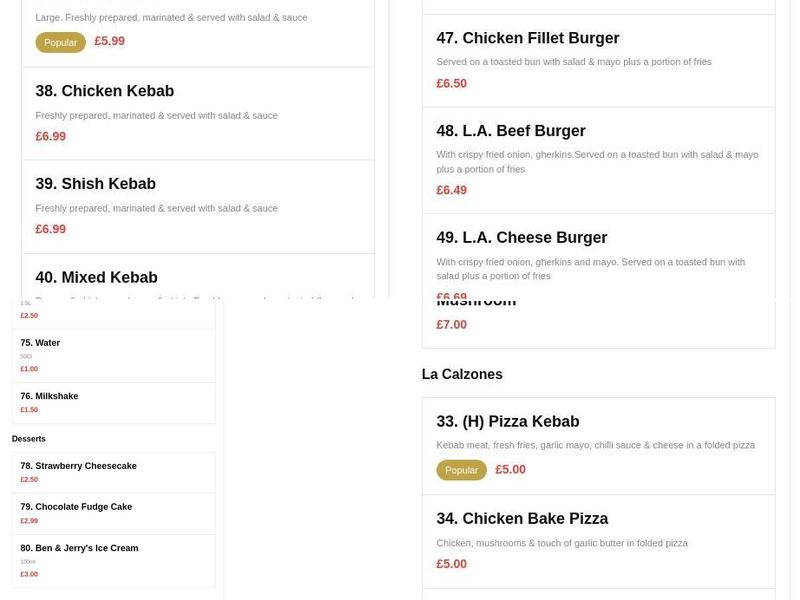This screenshot has height=600, width=800.
Task: Pick the 49. L.A. Cheese Burger
Action: (522, 239)
